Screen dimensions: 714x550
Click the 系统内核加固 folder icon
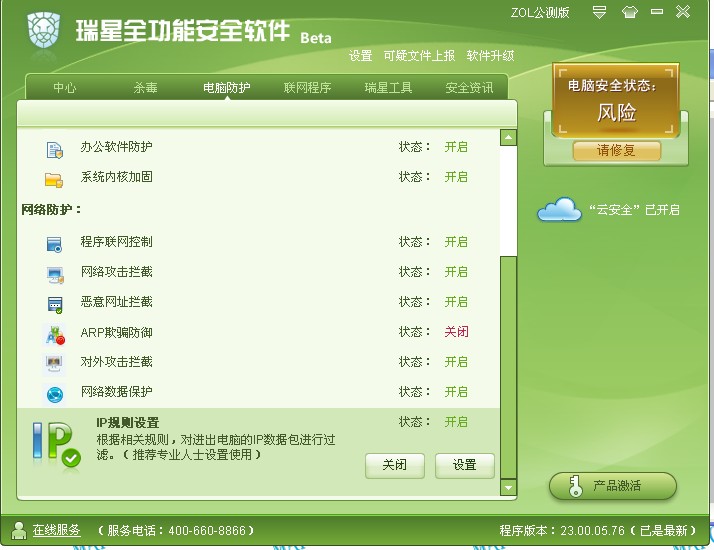54,179
